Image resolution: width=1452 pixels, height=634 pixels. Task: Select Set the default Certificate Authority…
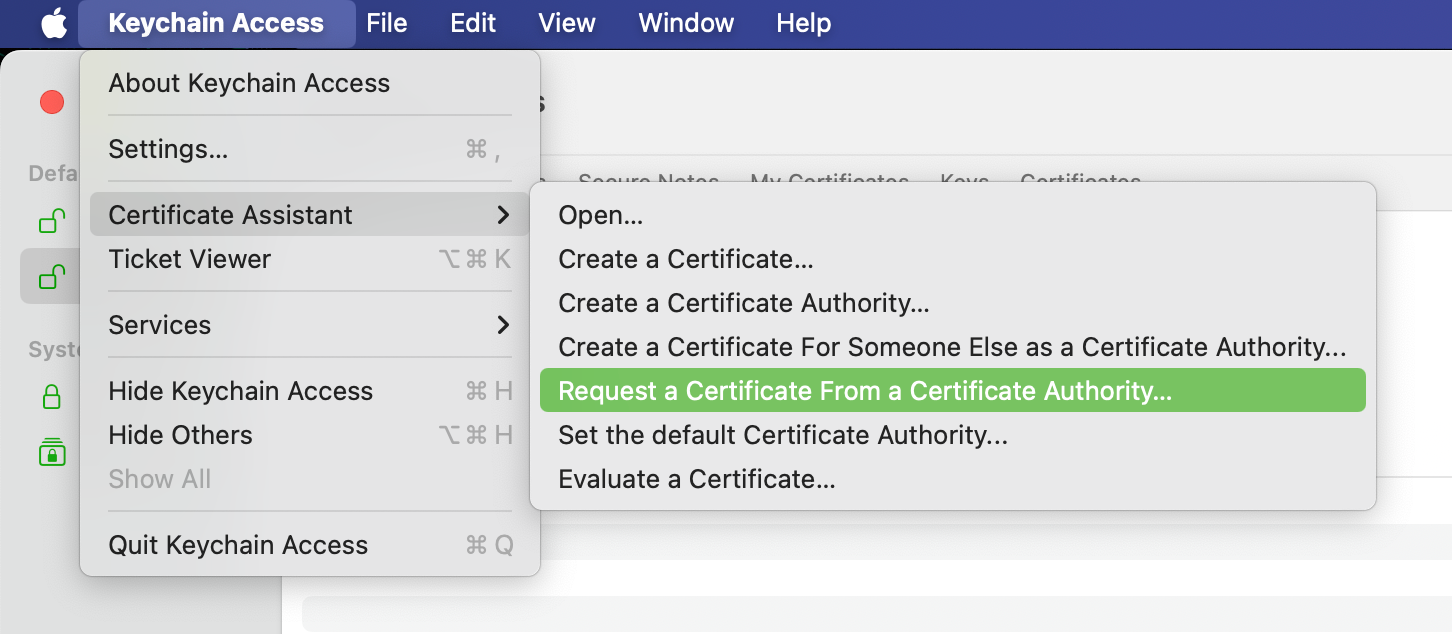pos(952,435)
